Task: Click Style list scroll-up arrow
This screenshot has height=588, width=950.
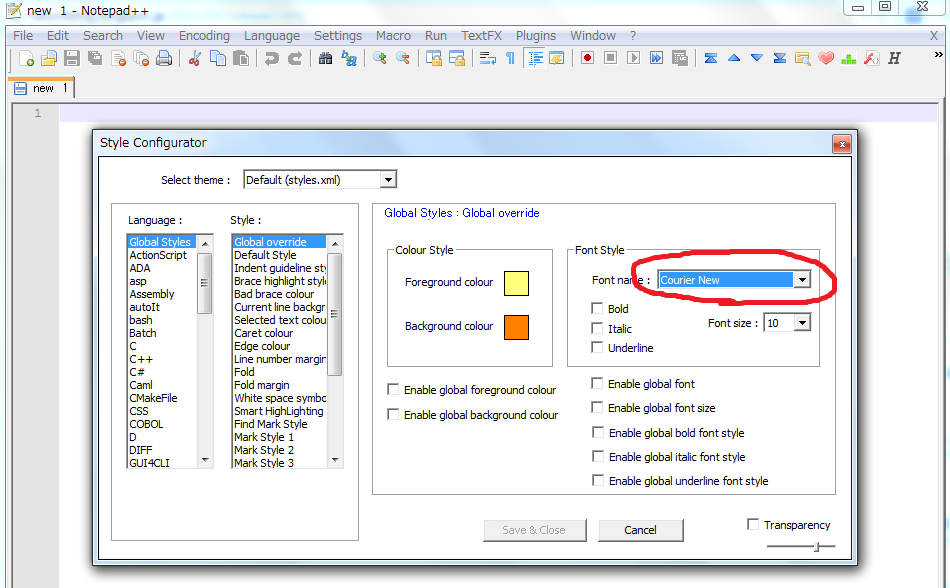Action: [335, 243]
